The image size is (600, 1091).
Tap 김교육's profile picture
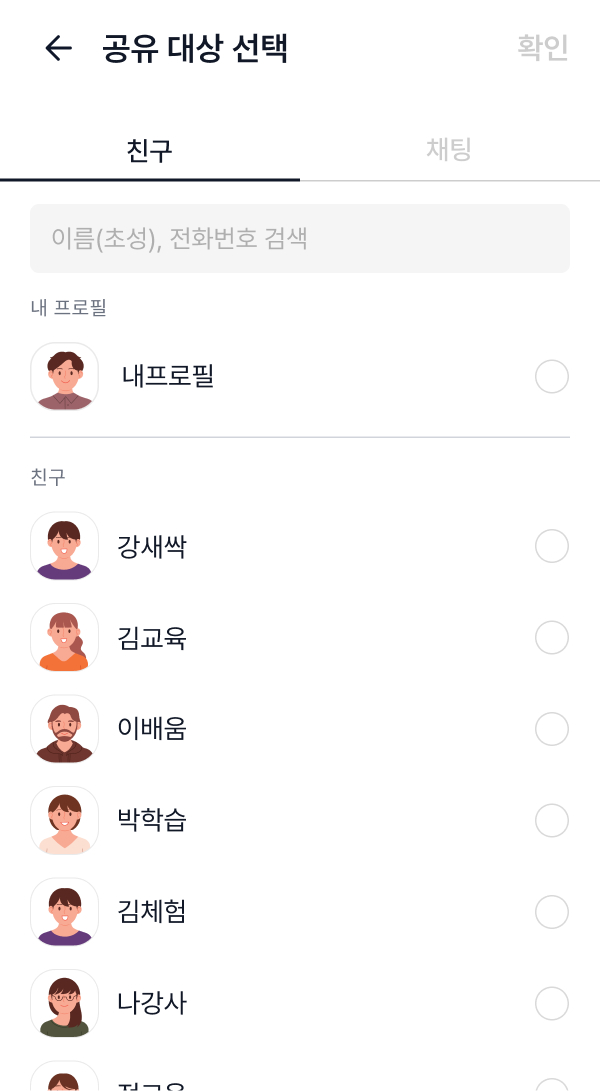(x=64, y=638)
